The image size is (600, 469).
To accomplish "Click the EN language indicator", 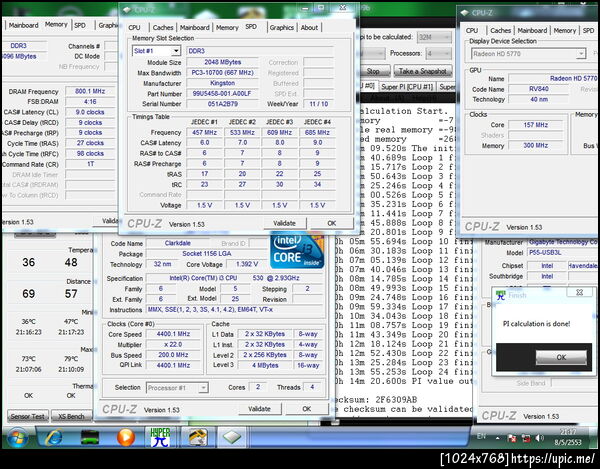I will [481, 436].
